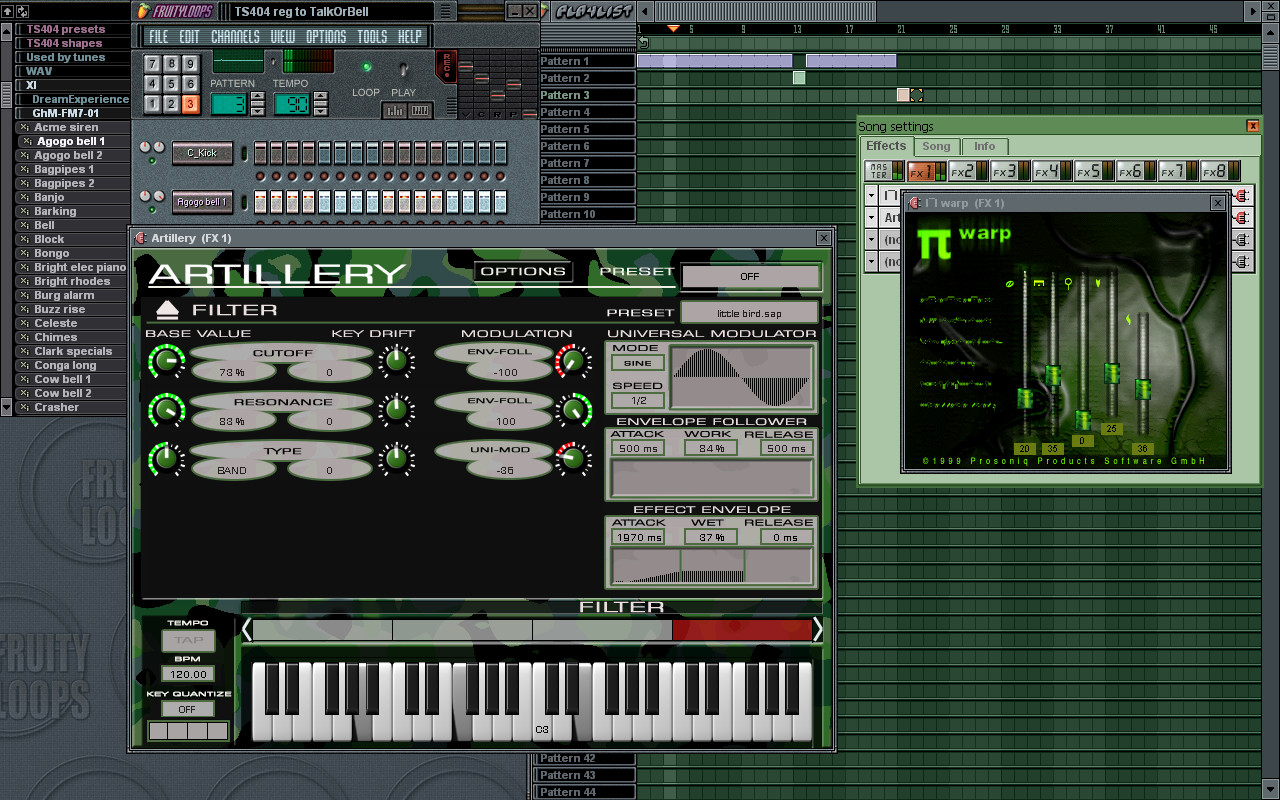
Task: Open the CHANNELS menu
Action: point(236,37)
